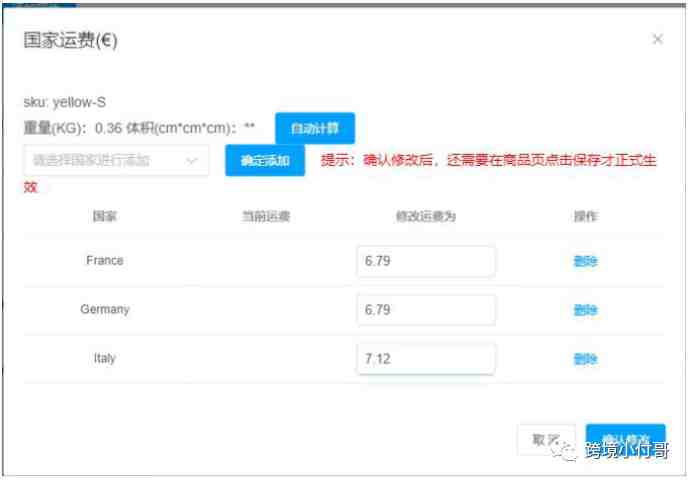Click the 确认修改 confirm button
Screen dimensions: 692x482
pyautogui.click(x=625, y=440)
